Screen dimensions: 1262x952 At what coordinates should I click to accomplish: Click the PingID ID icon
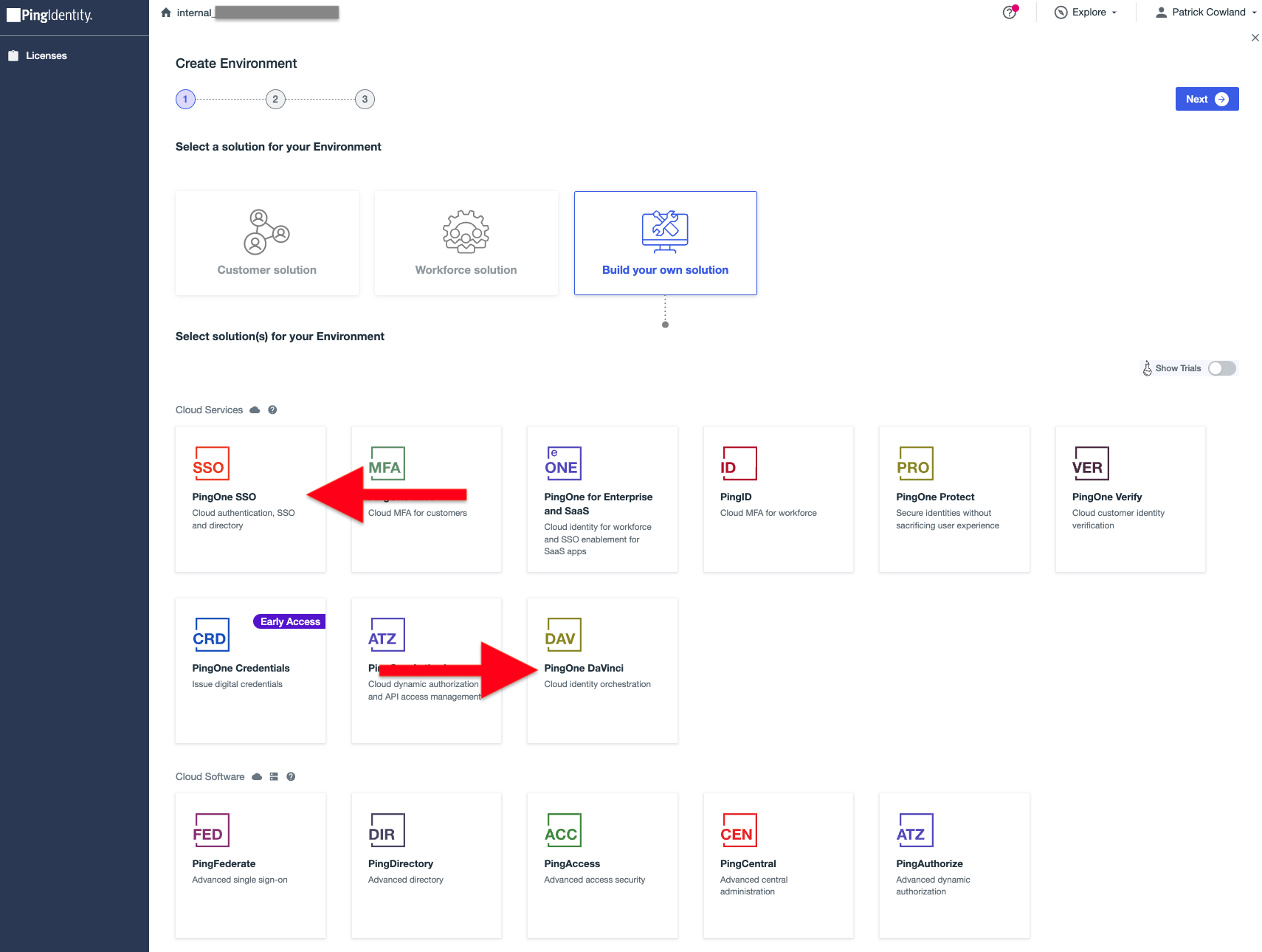[739, 463]
